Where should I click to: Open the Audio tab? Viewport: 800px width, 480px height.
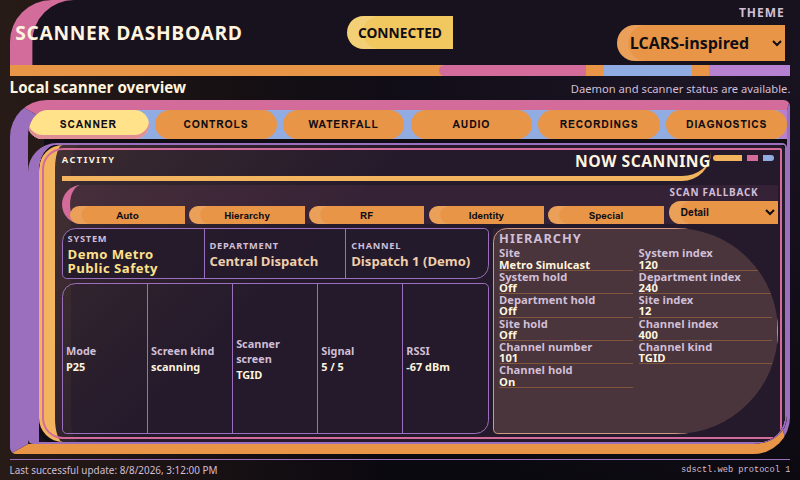pos(471,124)
